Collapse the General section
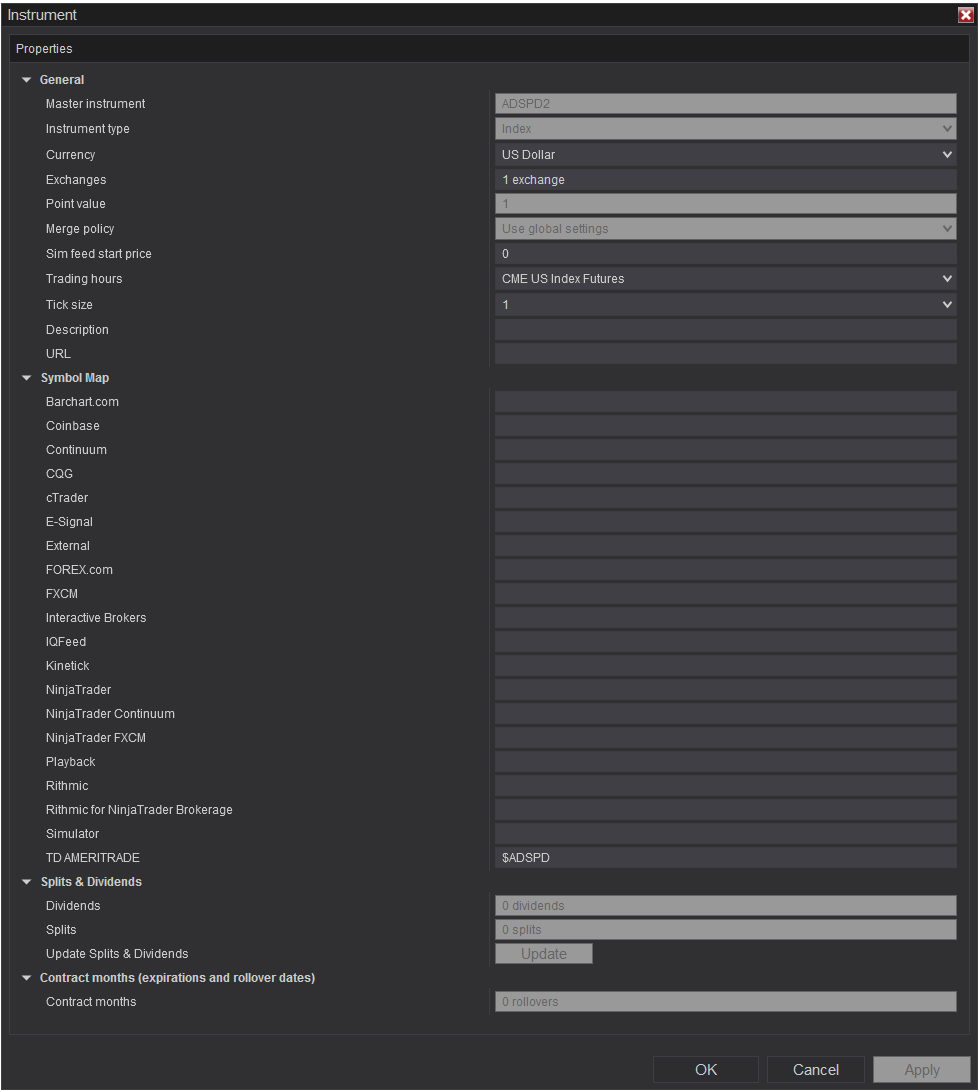This screenshot has width=979, height=1092. pyautogui.click(x=27, y=80)
